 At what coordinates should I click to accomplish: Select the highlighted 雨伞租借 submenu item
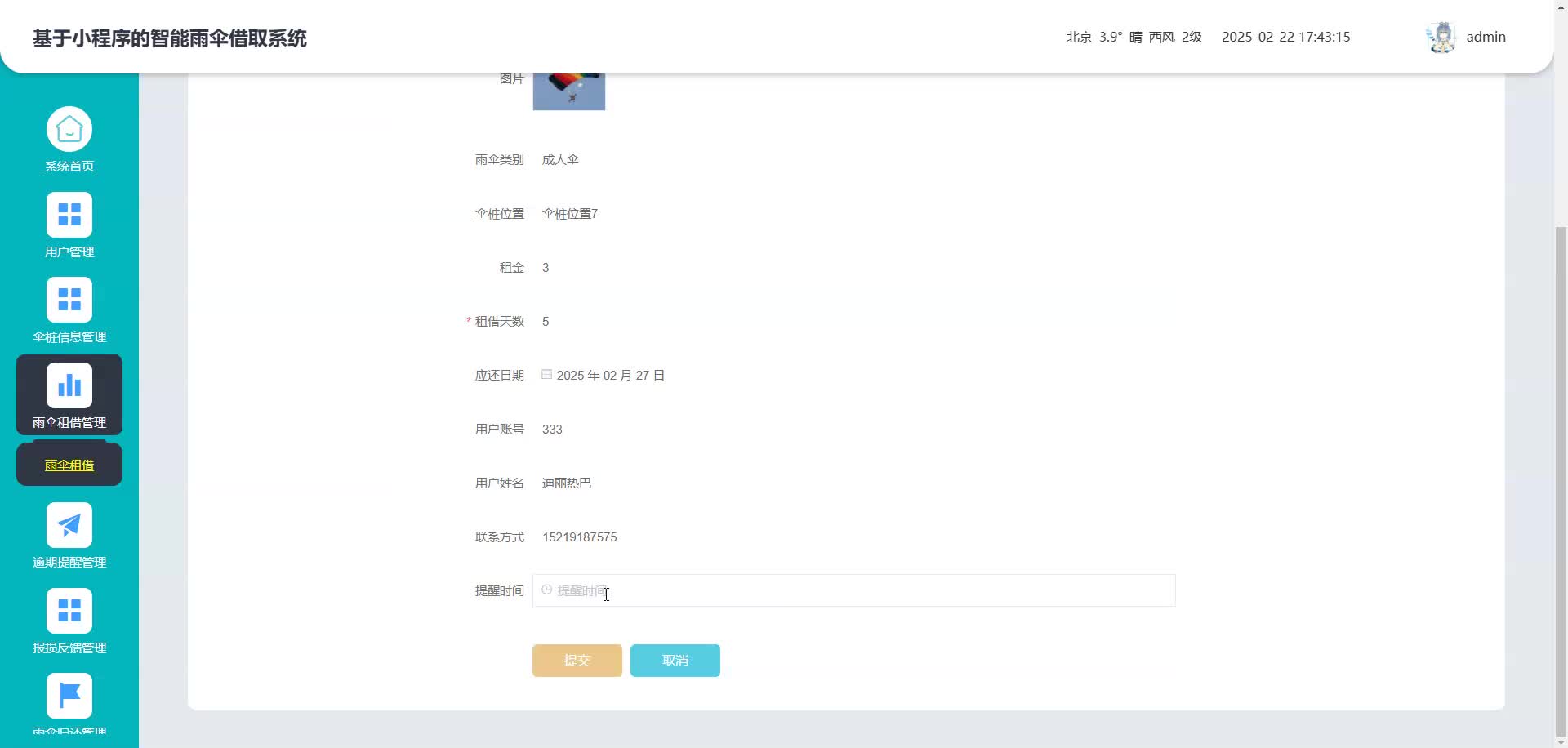point(69,464)
